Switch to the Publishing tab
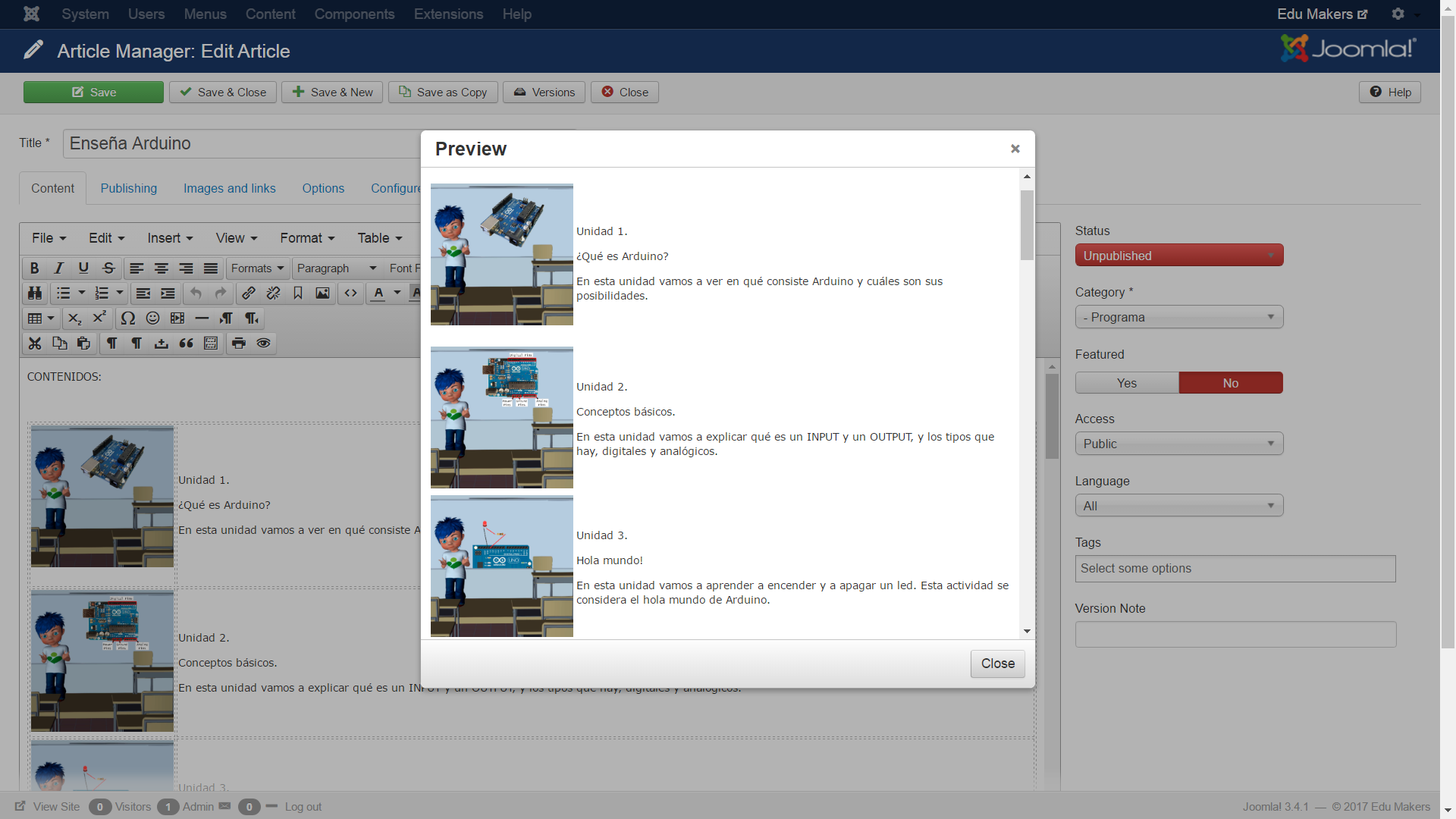 [x=128, y=188]
